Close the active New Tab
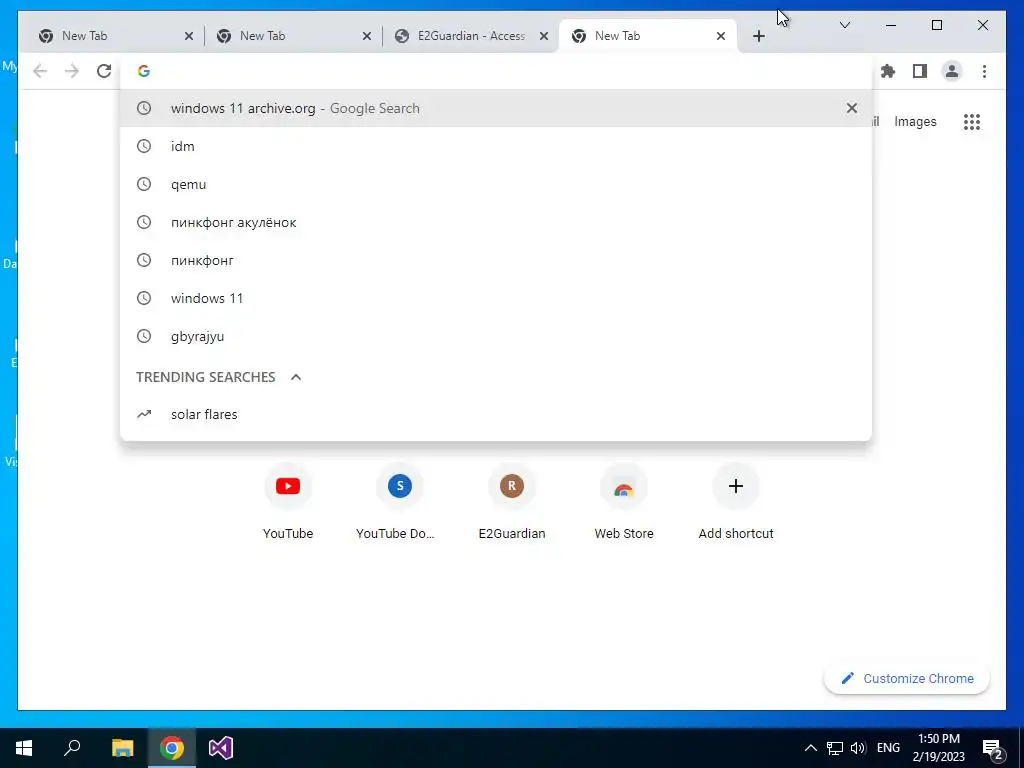 point(720,36)
